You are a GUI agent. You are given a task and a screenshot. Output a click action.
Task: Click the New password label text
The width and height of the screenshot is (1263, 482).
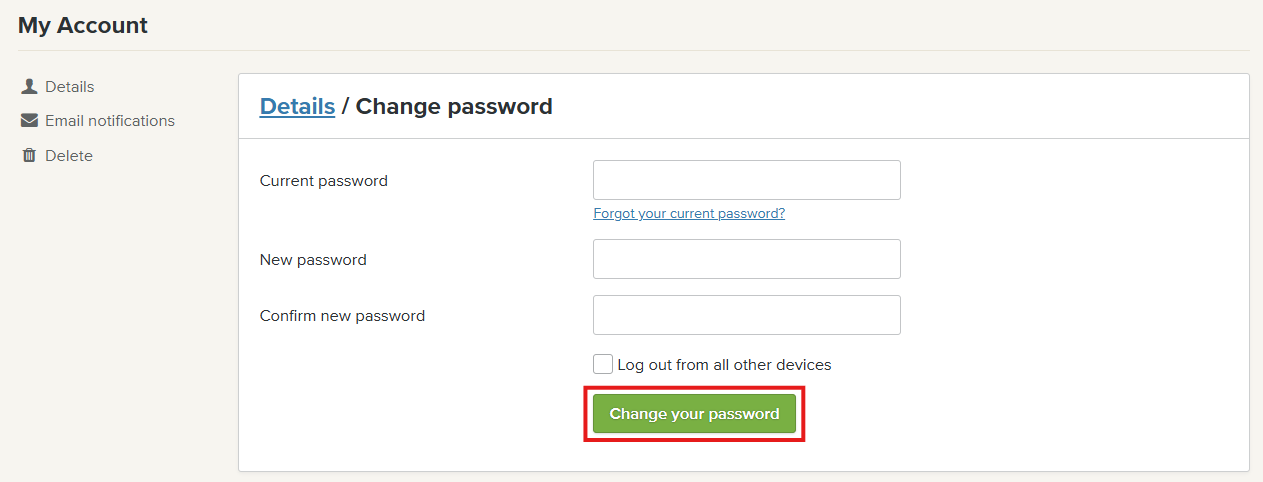point(313,260)
